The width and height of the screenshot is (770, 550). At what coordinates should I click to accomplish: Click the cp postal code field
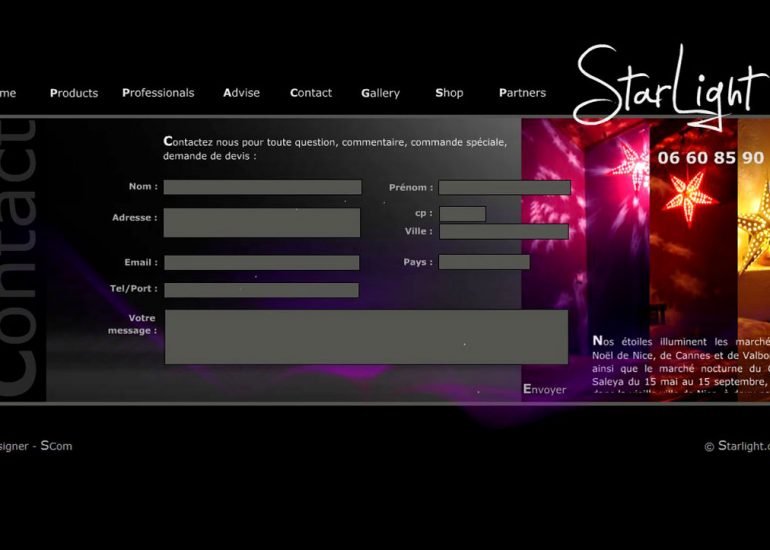pos(462,214)
